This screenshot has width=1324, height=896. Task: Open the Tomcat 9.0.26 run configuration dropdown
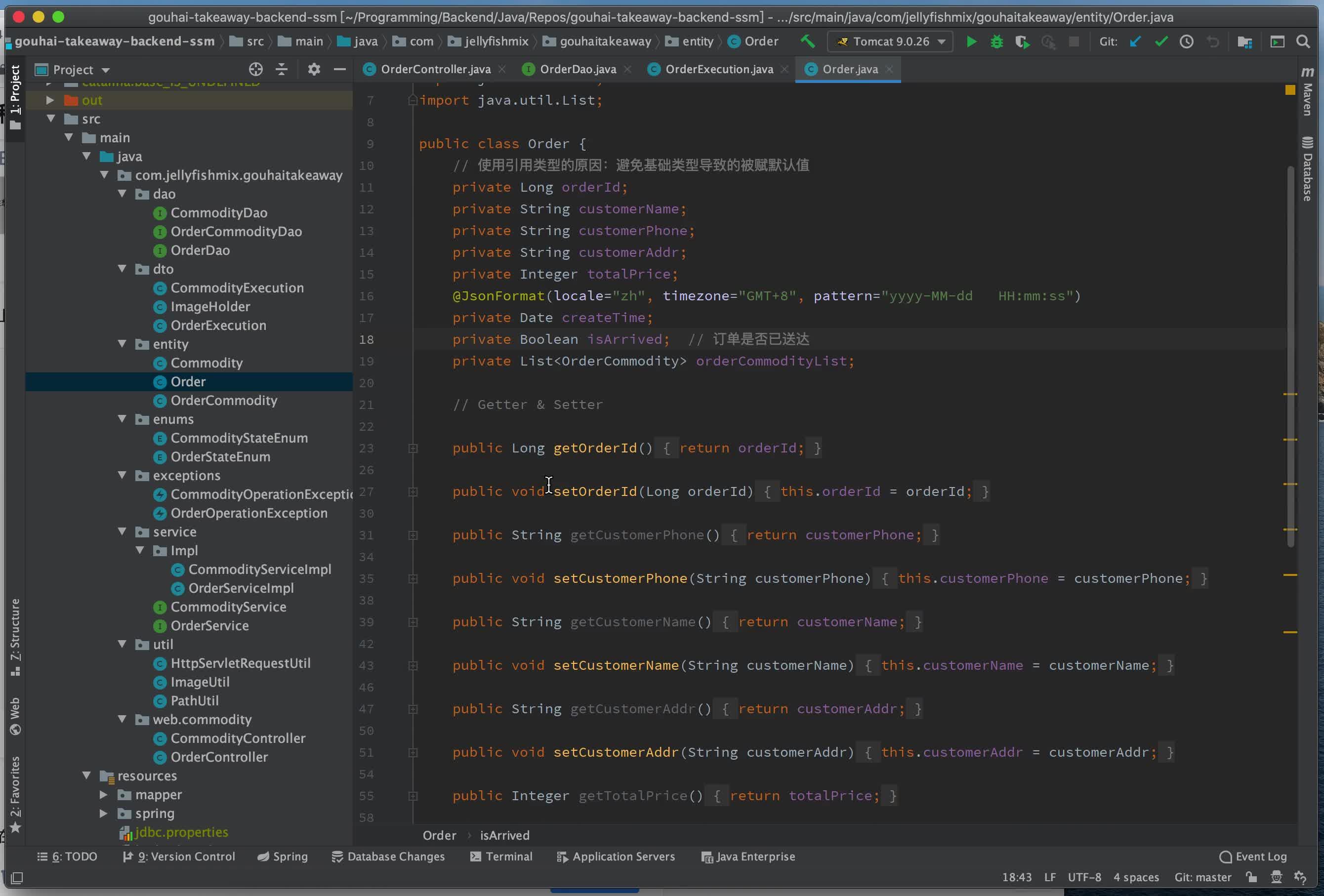pyautogui.click(x=890, y=41)
